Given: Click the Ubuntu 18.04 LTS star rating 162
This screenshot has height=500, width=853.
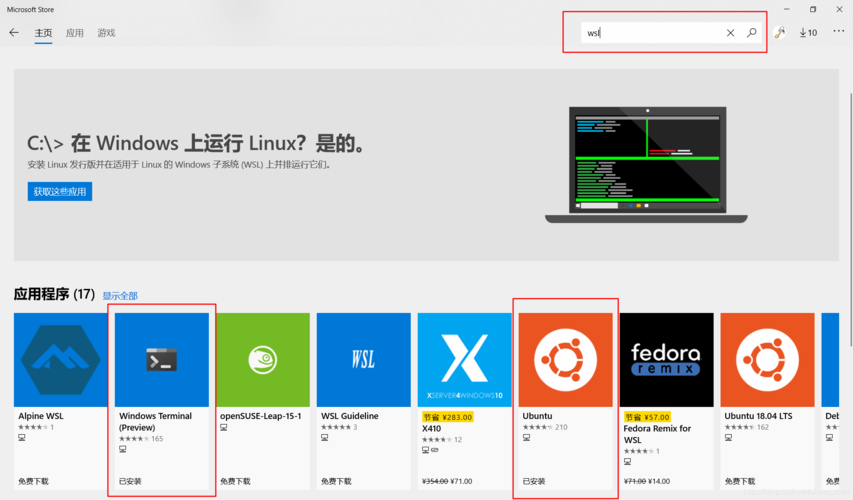Looking at the screenshot, I should pyautogui.click(x=746, y=428).
